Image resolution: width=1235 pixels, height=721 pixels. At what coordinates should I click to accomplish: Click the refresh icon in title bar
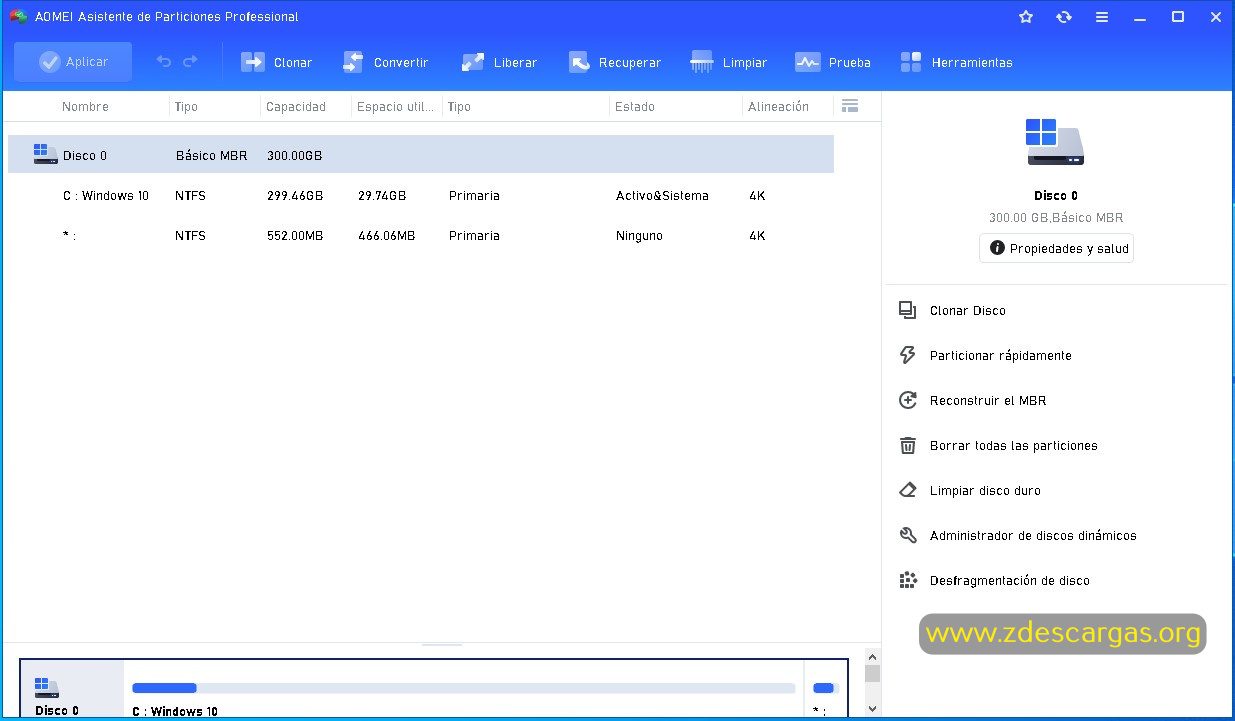tap(1064, 17)
